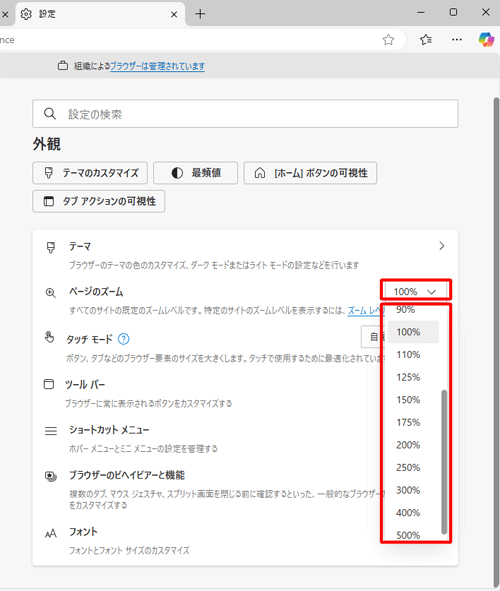Viewport: 500px width, 591px height.
Task: Launch the Copilot icon
Action: coord(486,39)
